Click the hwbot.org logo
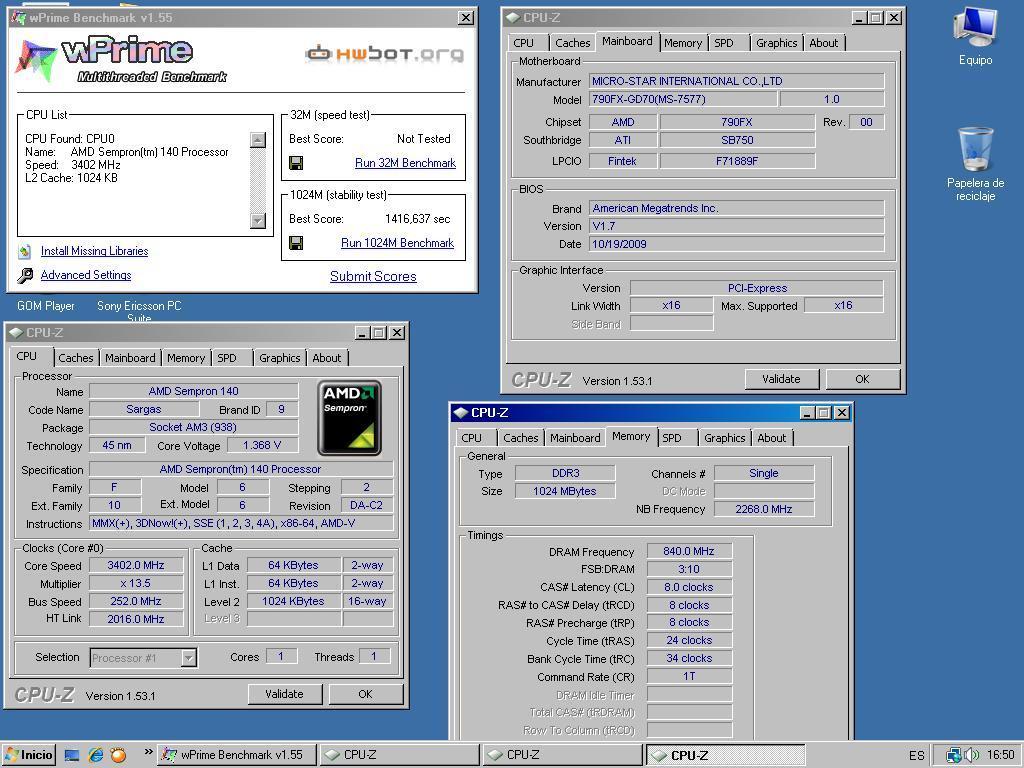The height and width of the screenshot is (768, 1024). 385,54
